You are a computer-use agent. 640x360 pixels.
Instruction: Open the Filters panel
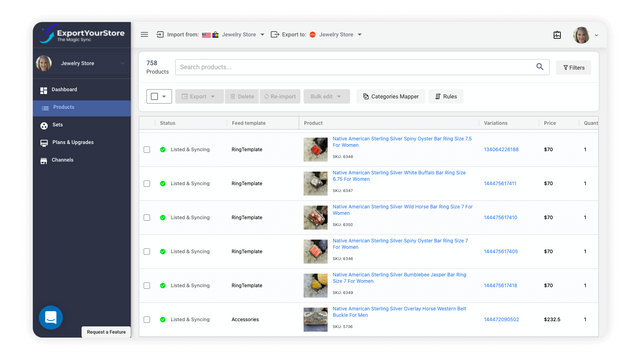click(x=573, y=68)
